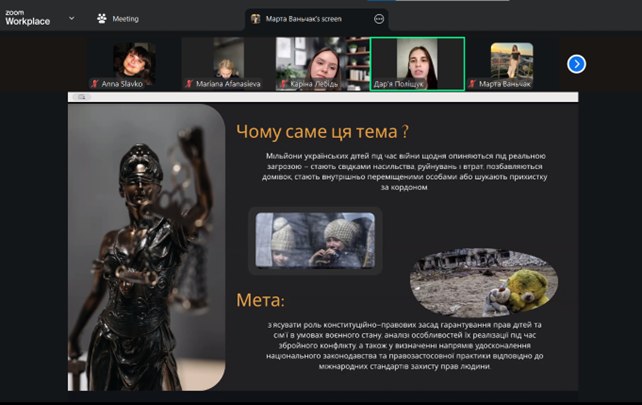Switch to the Meeting tab

pos(118,18)
